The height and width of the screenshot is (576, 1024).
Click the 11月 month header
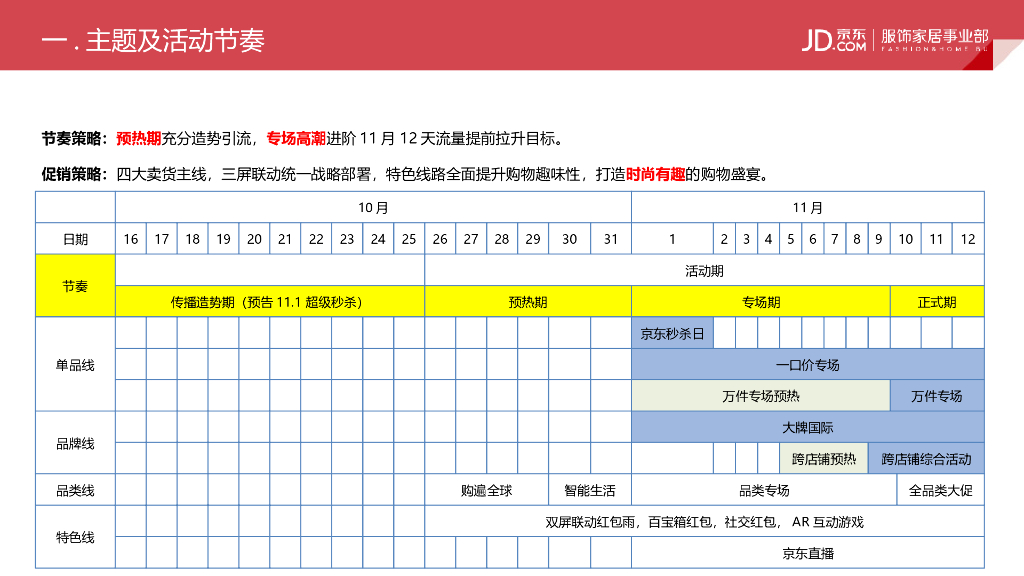[808, 208]
